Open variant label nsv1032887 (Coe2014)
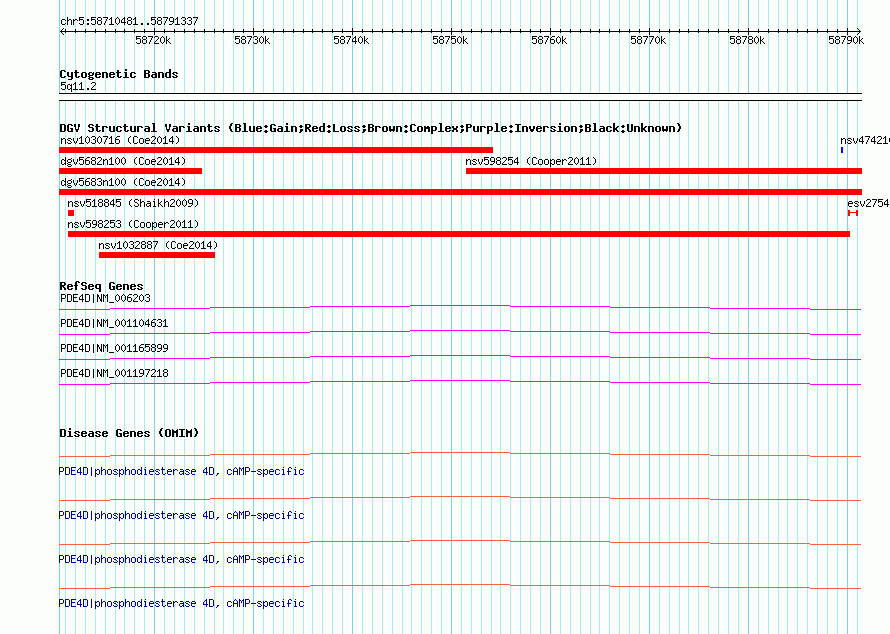Image resolution: width=890 pixels, height=634 pixels. (158, 245)
